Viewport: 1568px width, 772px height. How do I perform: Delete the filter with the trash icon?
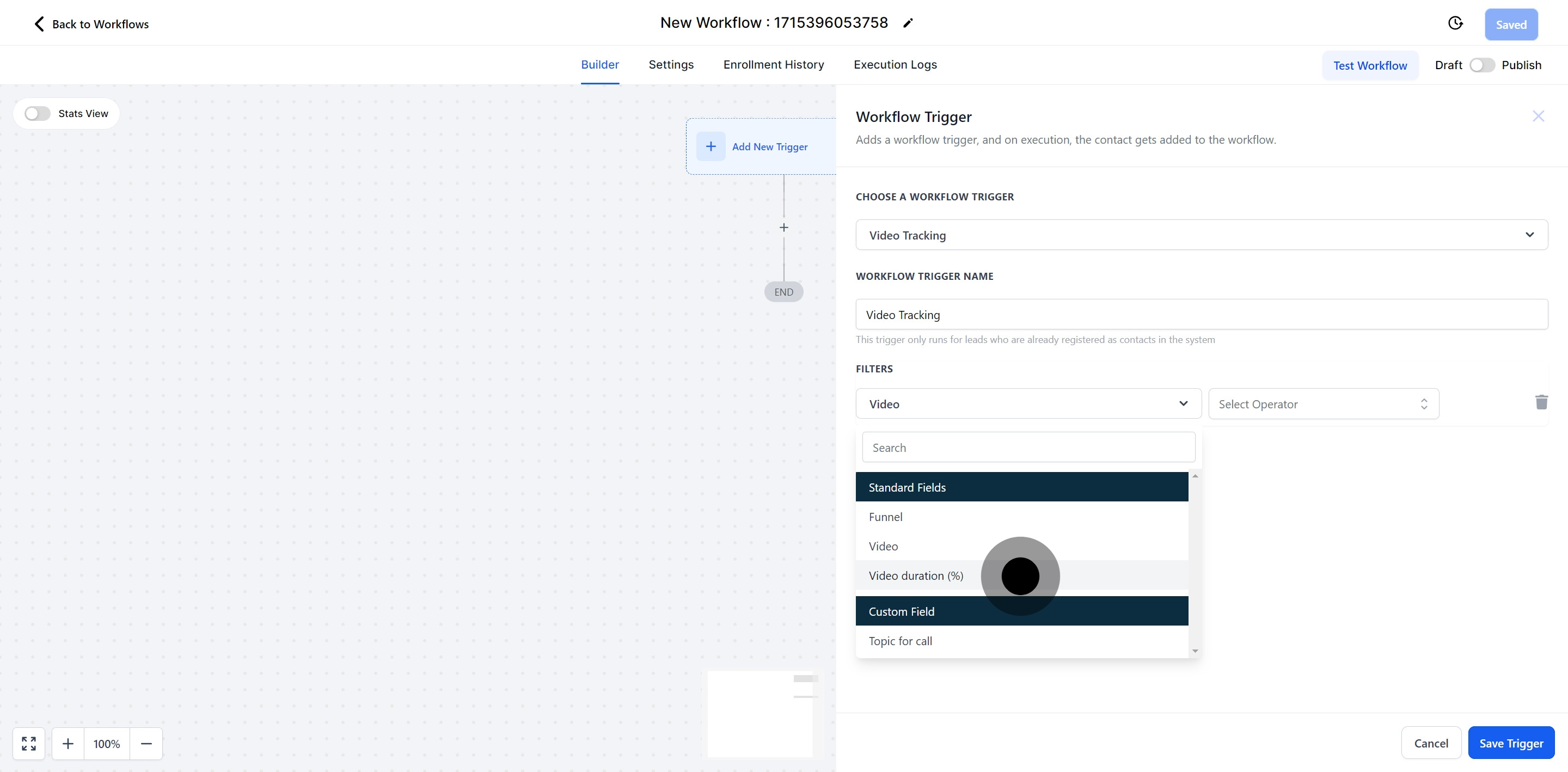point(1541,402)
